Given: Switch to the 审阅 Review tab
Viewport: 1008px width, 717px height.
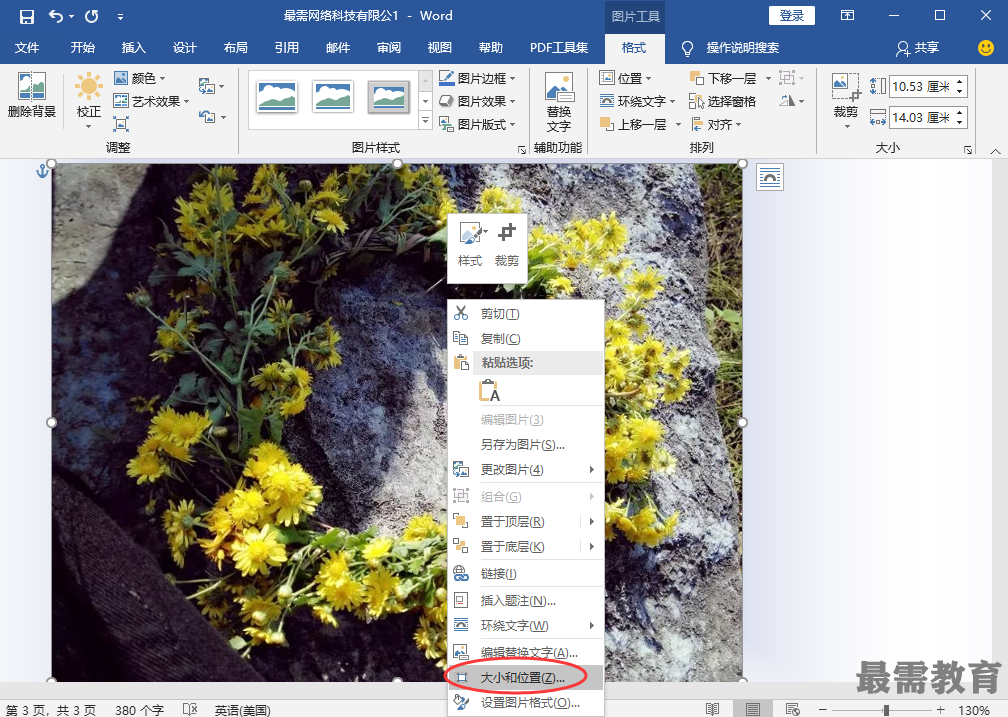Looking at the screenshot, I should click(x=388, y=48).
